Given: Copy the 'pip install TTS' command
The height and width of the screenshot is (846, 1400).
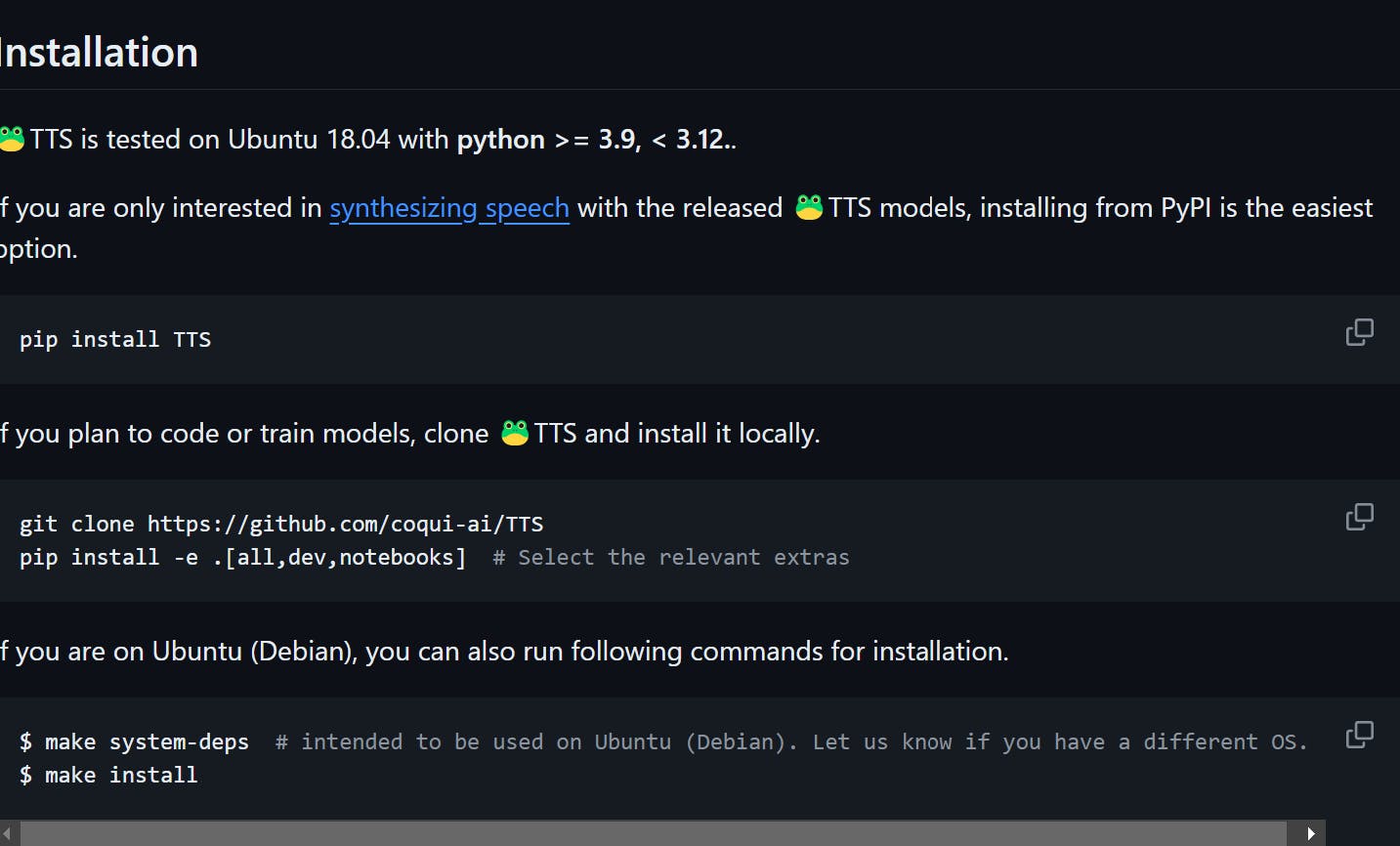Looking at the screenshot, I should pyautogui.click(x=1359, y=332).
